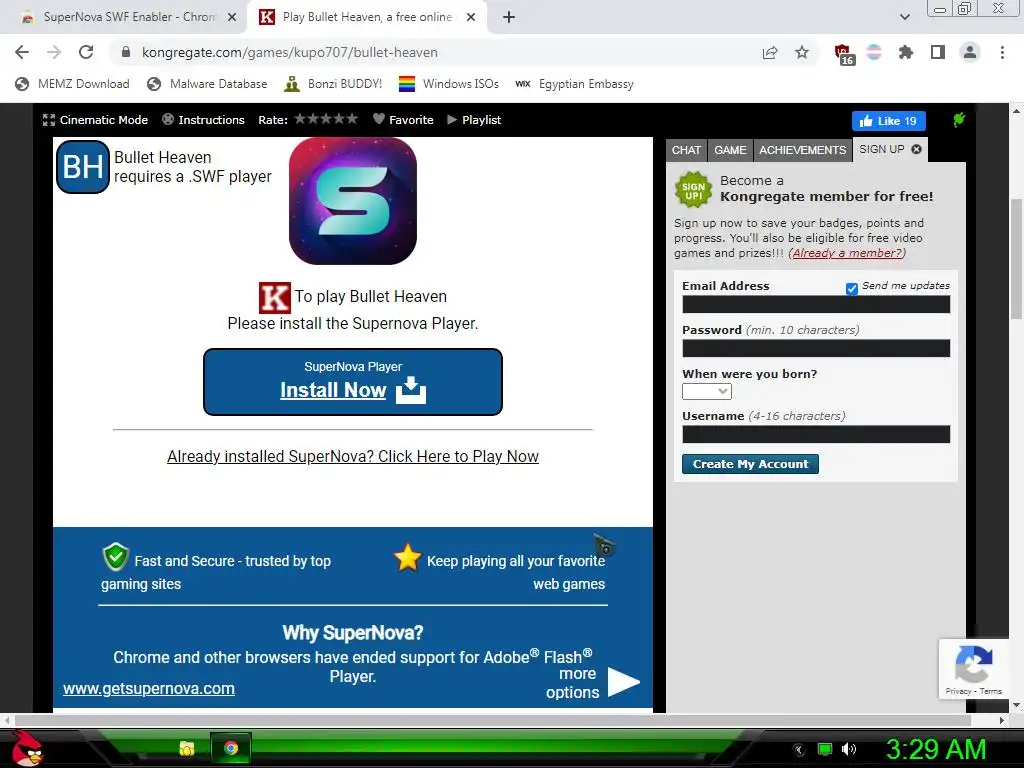This screenshot has height=768, width=1024.
Task: Click the red Kongregate K icon
Action: (x=274, y=298)
